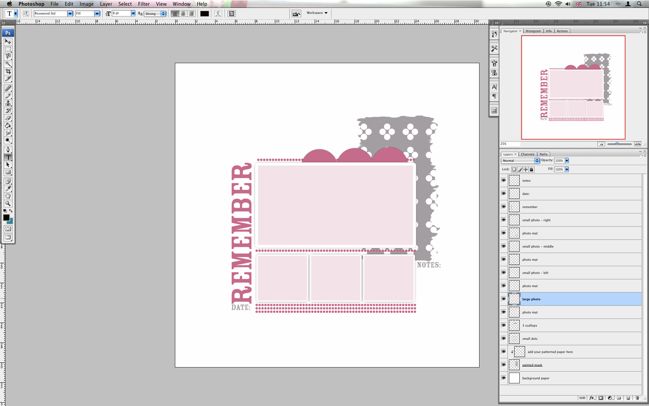Click the Navigator preview thumbnail
The width and height of the screenshot is (649, 406).
[x=573, y=87]
